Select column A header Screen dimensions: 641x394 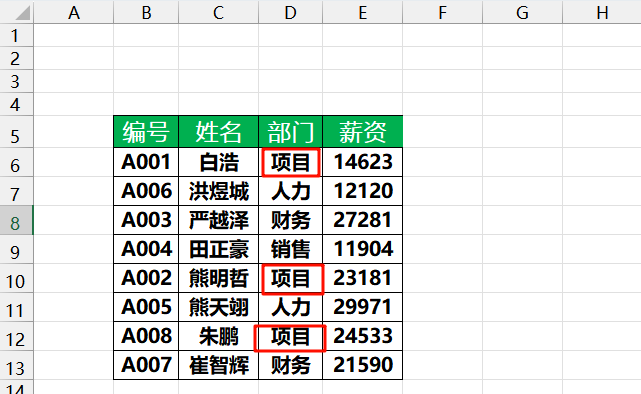click(x=74, y=12)
